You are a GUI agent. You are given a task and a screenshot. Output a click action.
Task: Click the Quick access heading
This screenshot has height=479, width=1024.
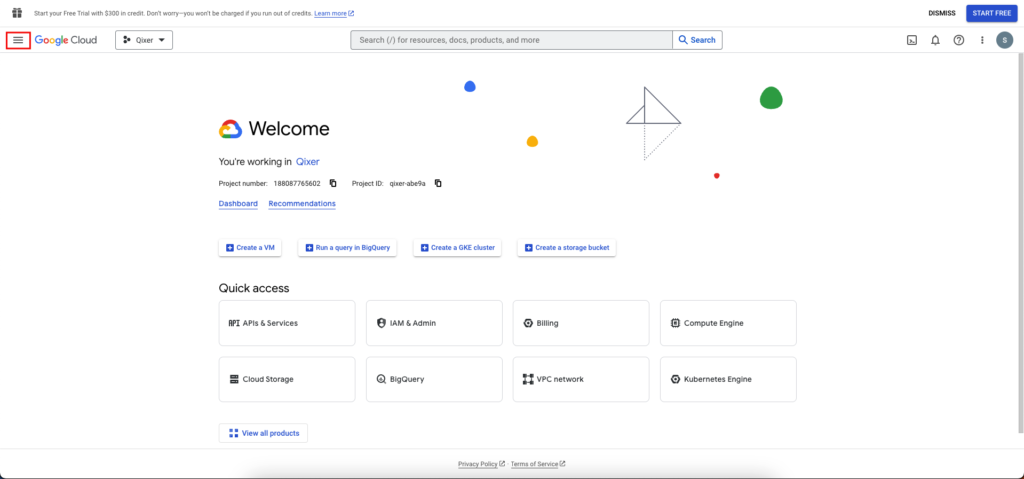tap(254, 288)
